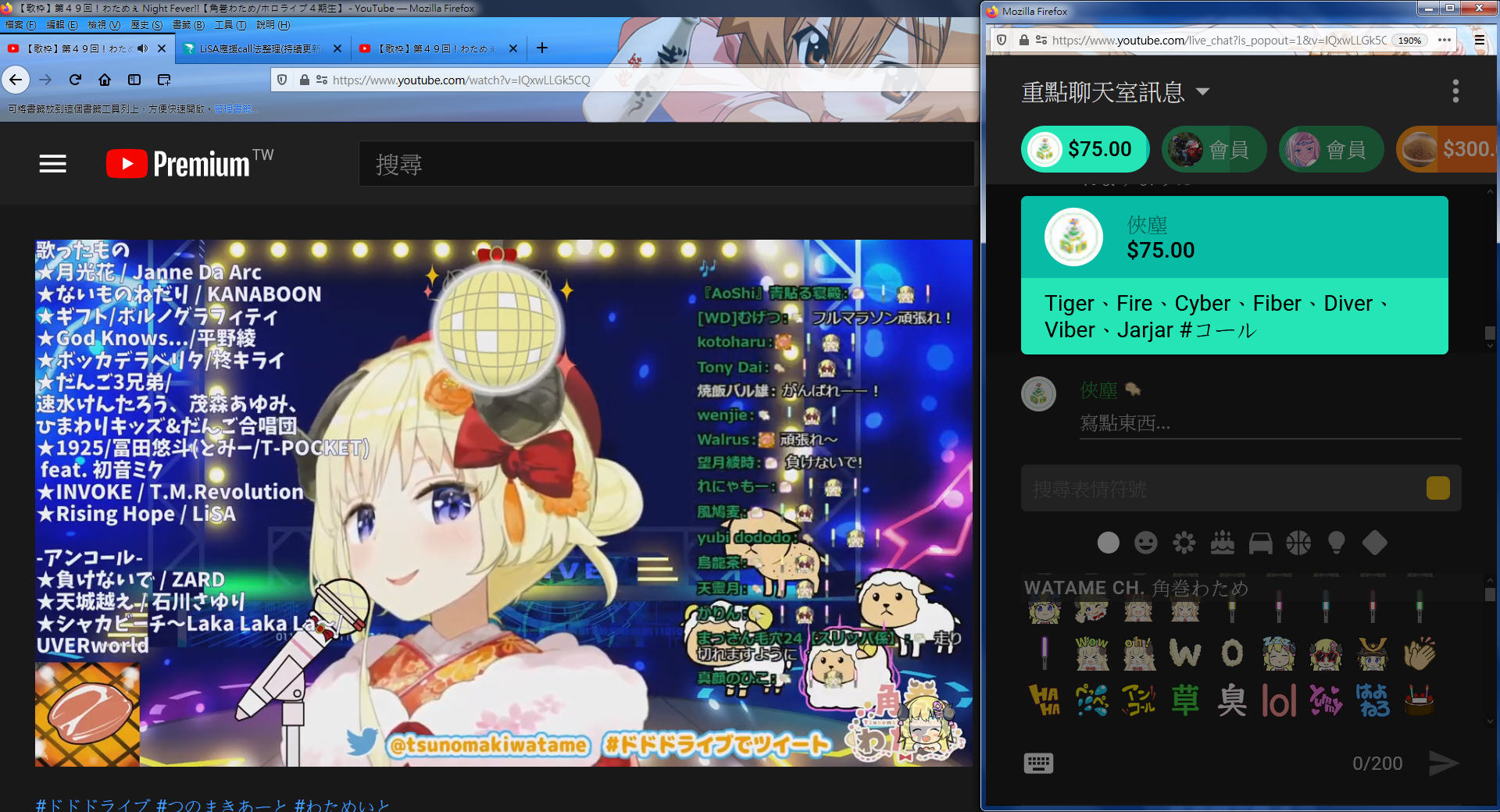Focus the YouTube 搜尋 search box
1500x812 pixels.
tap(666, 164)
